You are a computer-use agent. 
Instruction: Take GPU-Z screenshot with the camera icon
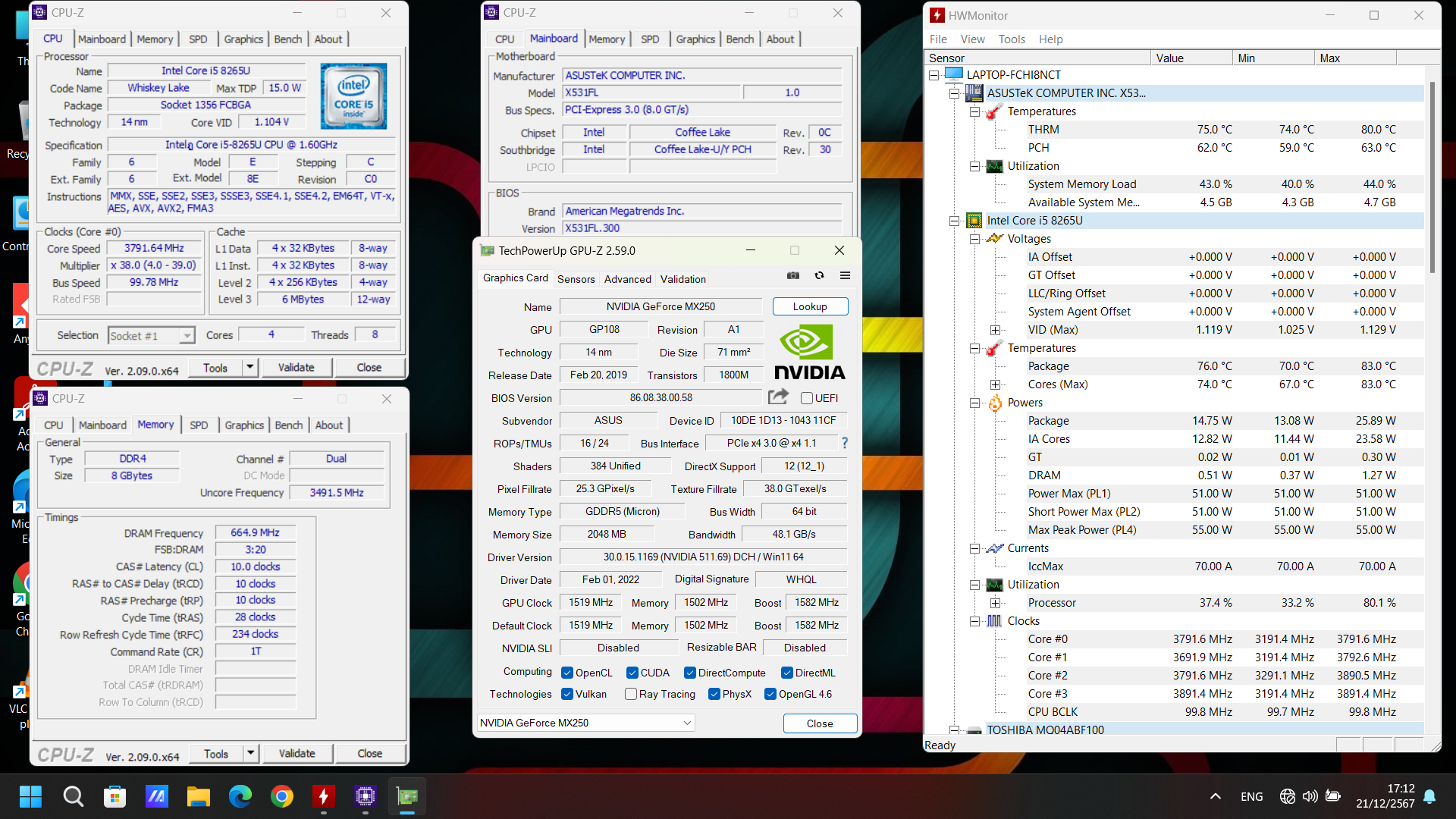[793, 275]
